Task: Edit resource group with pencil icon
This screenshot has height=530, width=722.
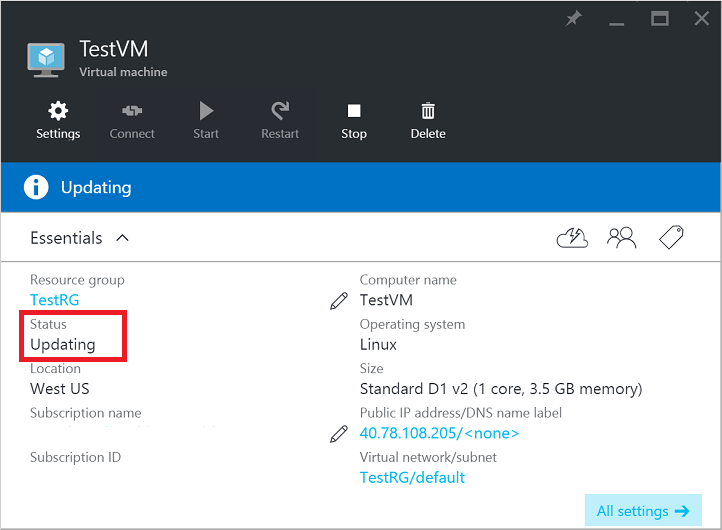Action: (339, 301)
